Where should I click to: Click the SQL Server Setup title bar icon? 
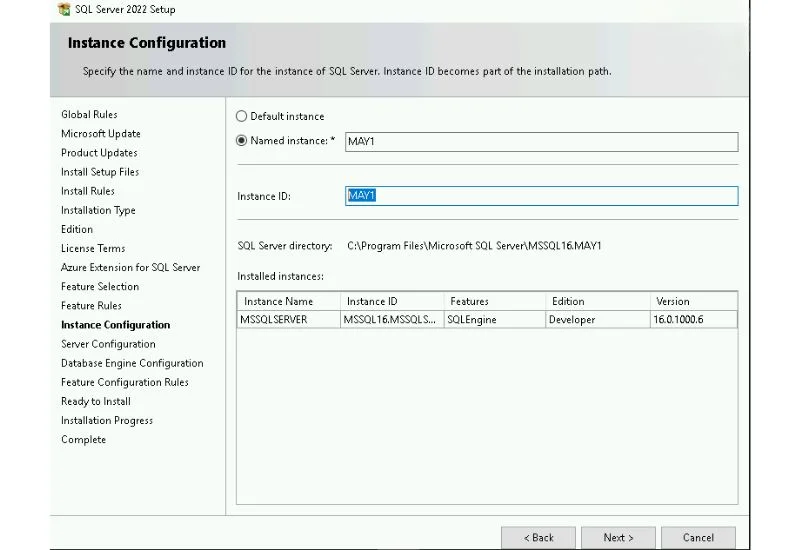point(64,9)
